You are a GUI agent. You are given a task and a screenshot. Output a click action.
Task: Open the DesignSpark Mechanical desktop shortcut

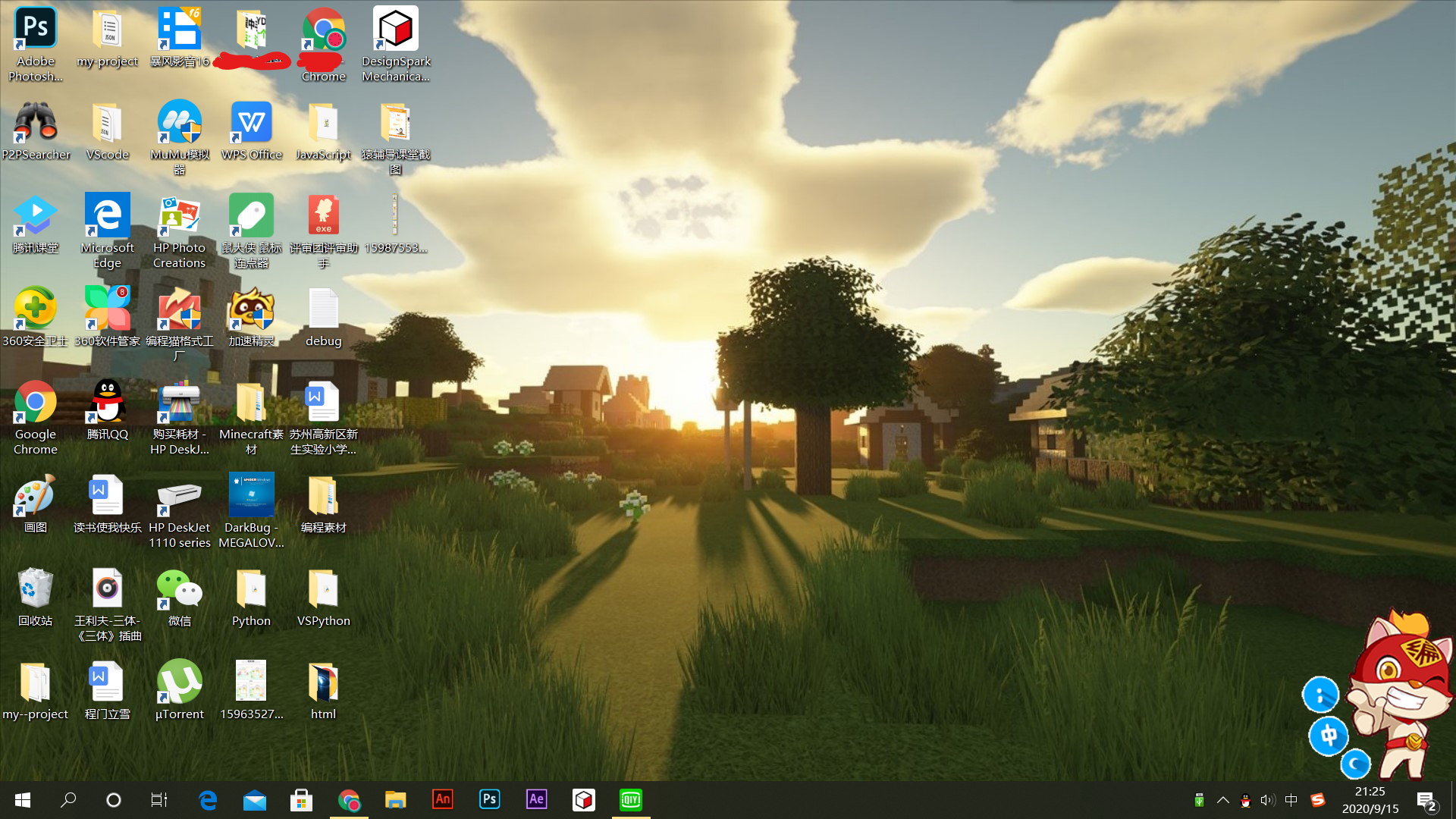coord(396,44)
